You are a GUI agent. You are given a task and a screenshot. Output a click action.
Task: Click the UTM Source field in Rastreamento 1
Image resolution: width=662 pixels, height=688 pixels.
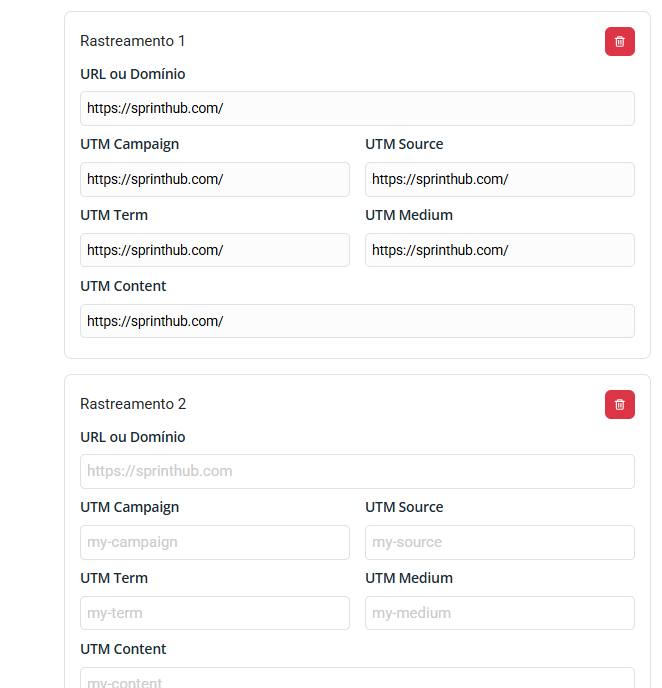point(500,180)
